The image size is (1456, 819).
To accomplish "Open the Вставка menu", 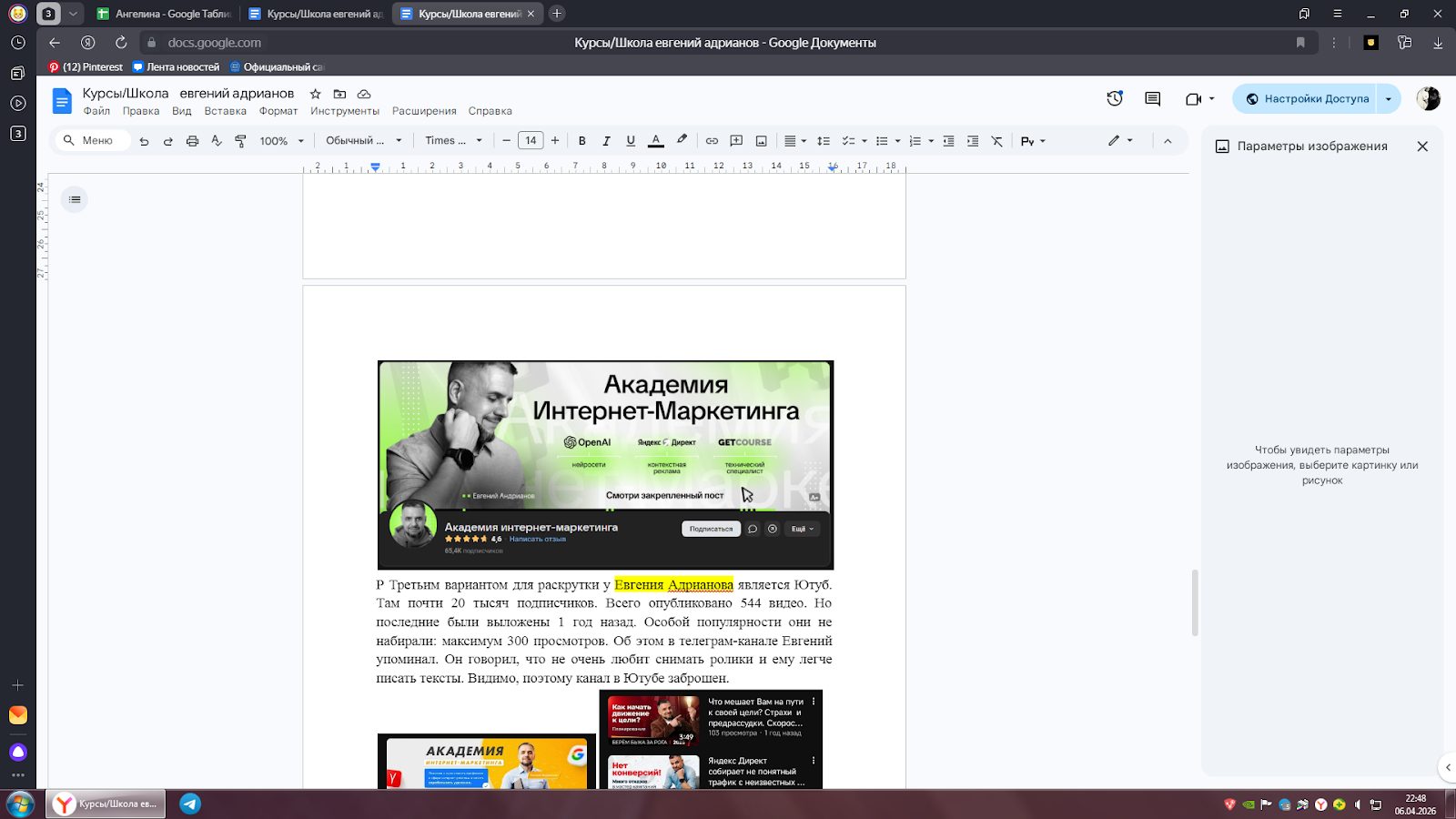I will point(225,111).
